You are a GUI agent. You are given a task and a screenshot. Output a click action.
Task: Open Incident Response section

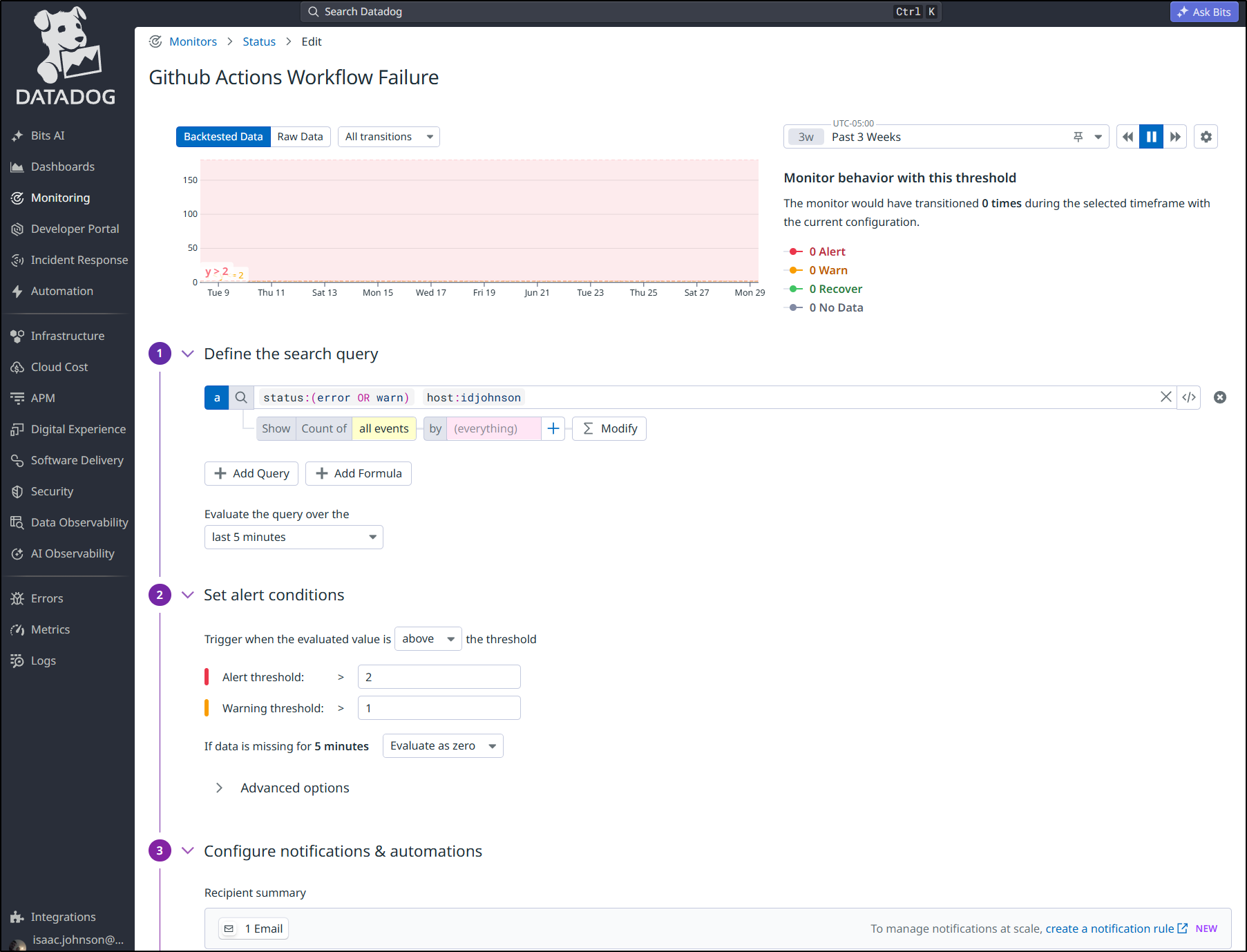(79, 260)
